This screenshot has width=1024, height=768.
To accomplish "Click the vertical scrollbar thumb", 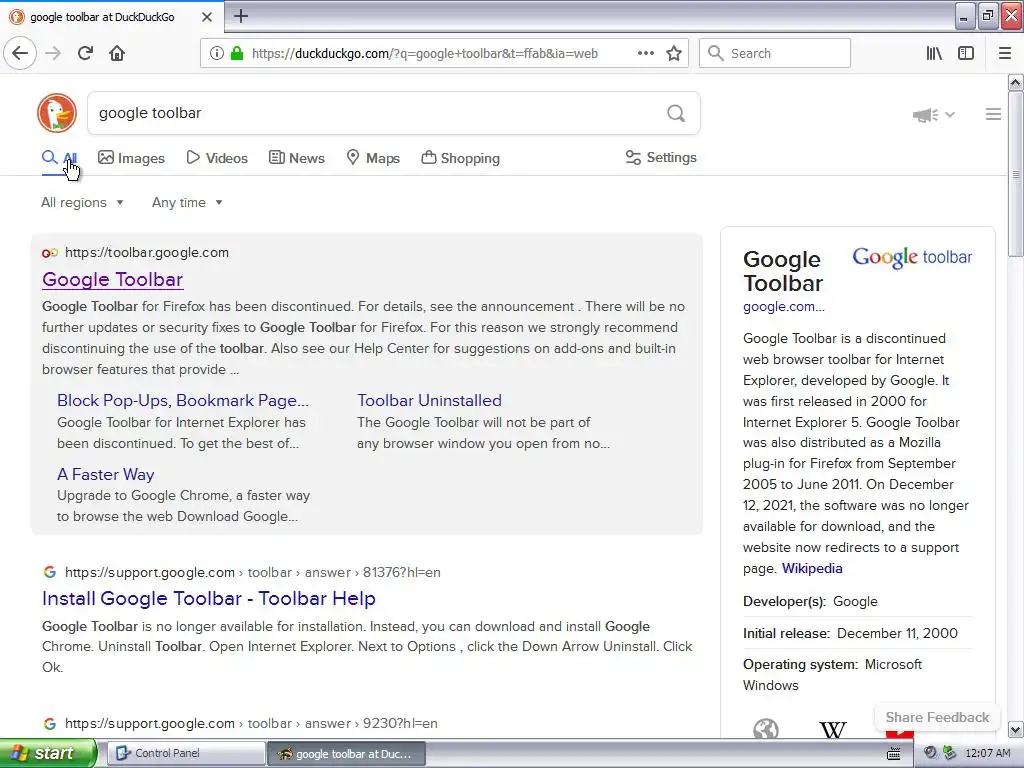I will 1015,174.
